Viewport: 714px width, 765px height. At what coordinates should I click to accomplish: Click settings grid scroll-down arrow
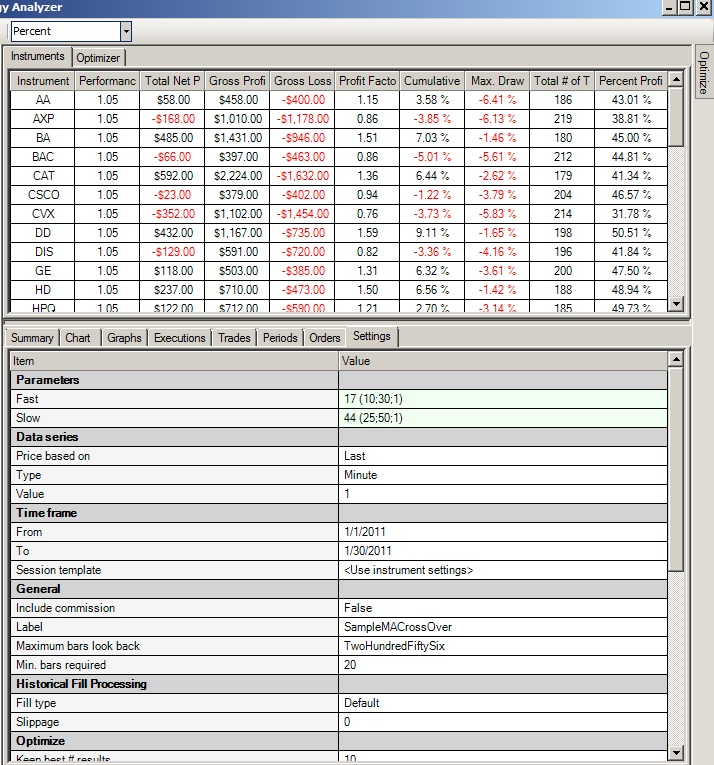coord(676,752)
